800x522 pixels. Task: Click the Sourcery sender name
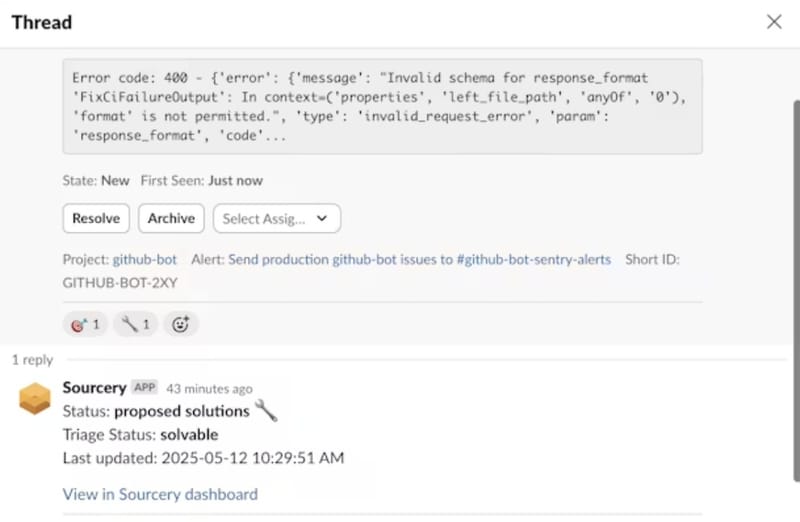94,388
